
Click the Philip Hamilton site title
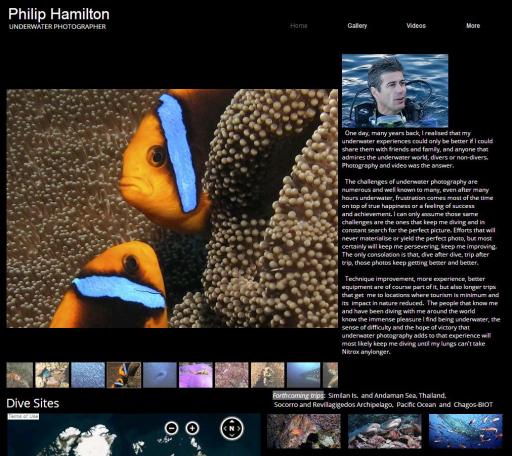59,14
